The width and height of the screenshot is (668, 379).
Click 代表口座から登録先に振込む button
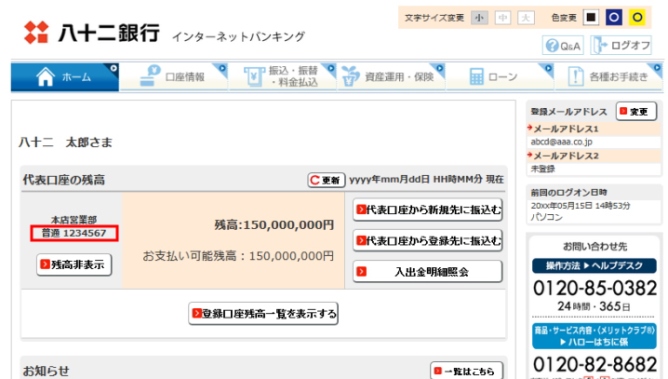coord(428,241)
